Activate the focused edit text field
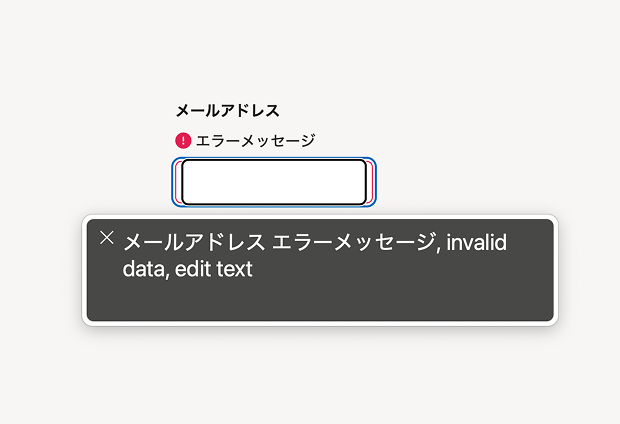 pos(274,182)
